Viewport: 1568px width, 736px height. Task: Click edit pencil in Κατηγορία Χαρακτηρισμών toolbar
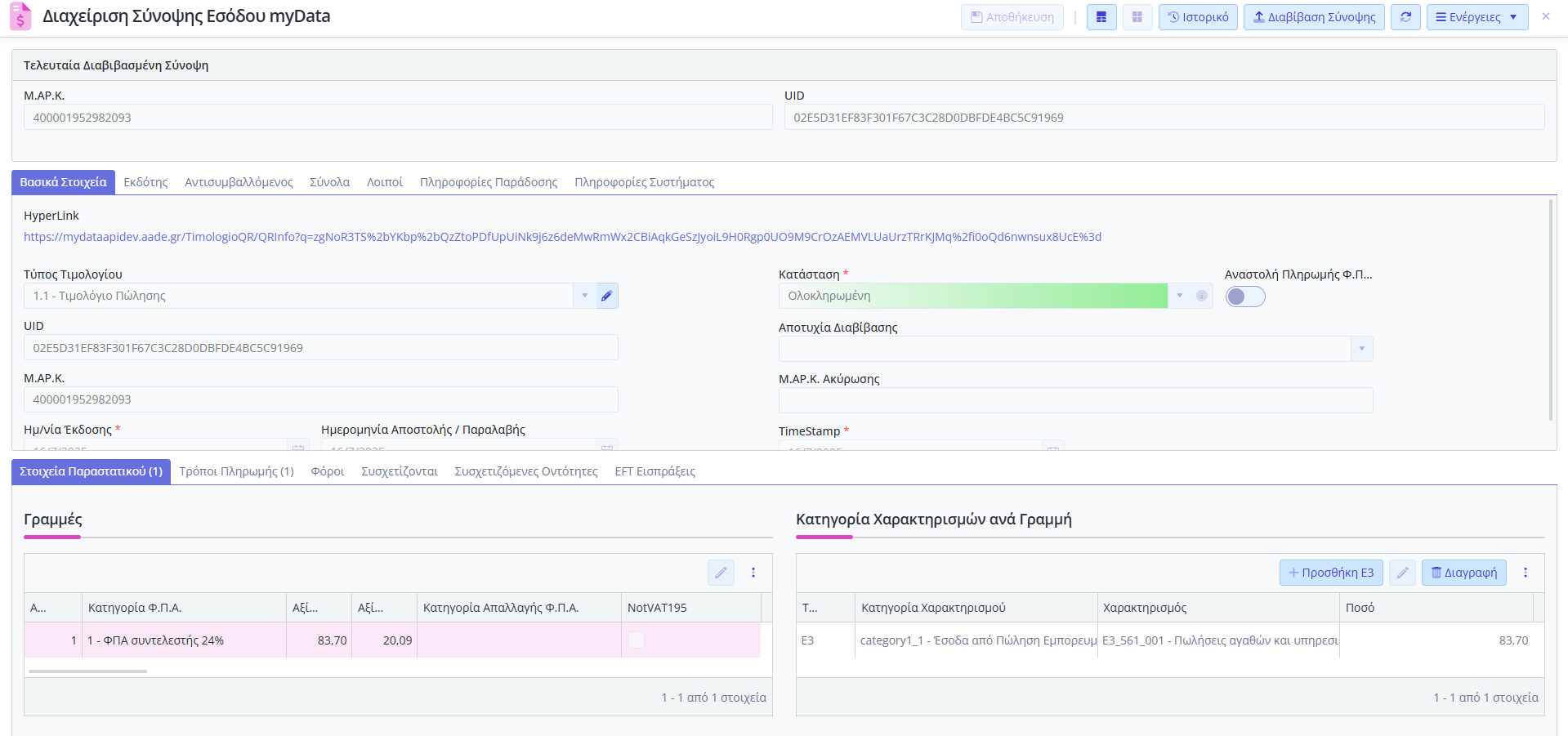coord(1402,573)
